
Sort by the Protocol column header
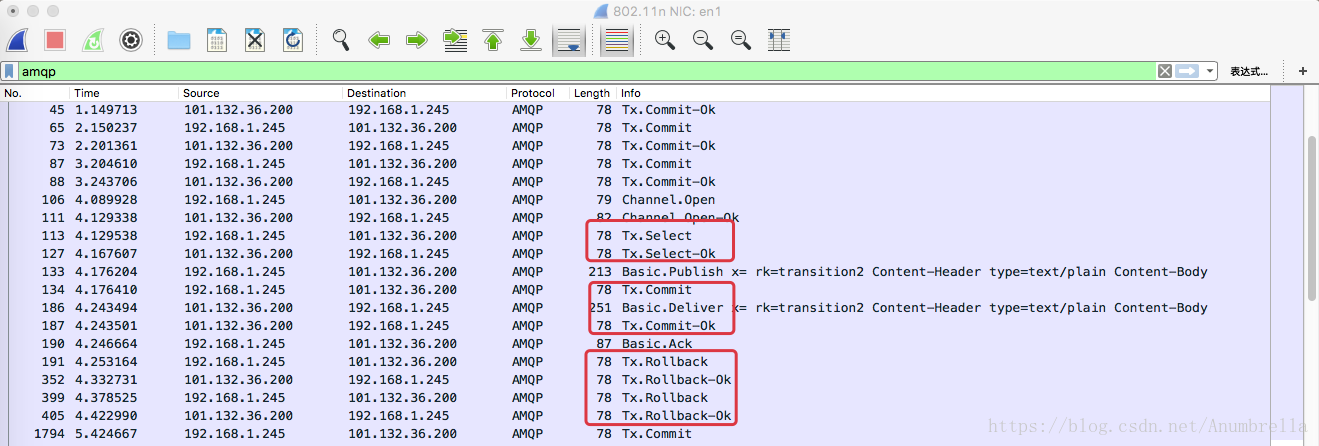[x=538, y=93]
